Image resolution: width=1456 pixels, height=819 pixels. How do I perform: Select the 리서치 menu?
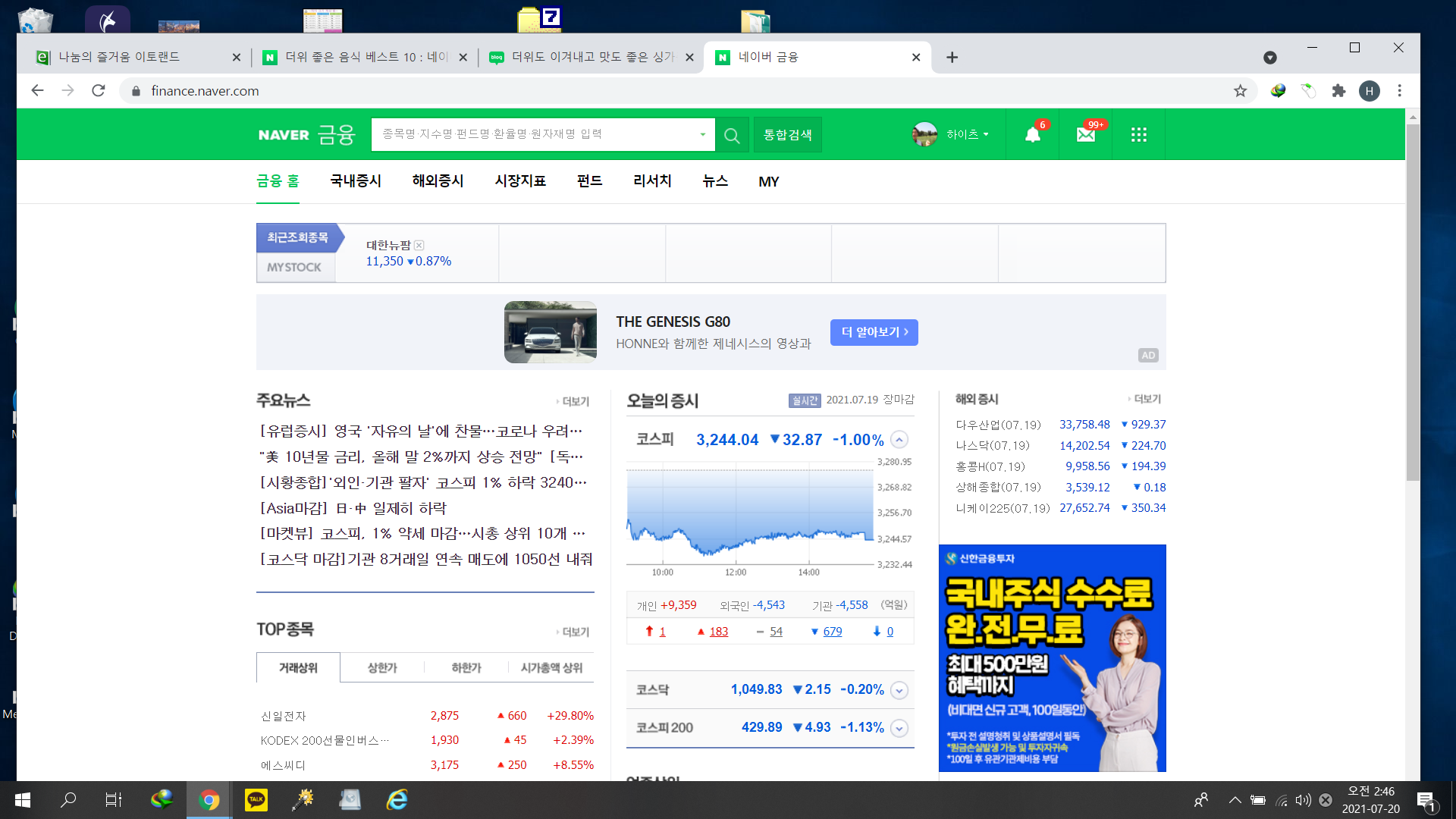click(652, 181)
